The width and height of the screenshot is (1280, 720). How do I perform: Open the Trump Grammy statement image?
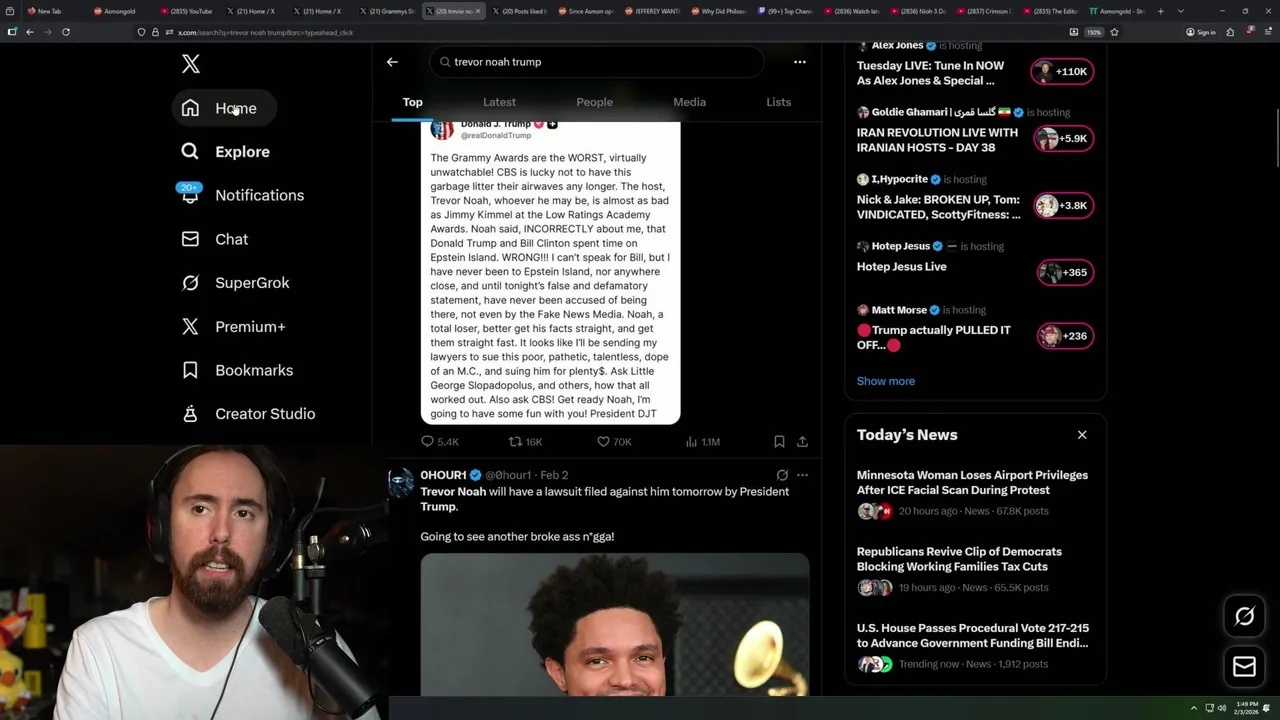(551, 273)
